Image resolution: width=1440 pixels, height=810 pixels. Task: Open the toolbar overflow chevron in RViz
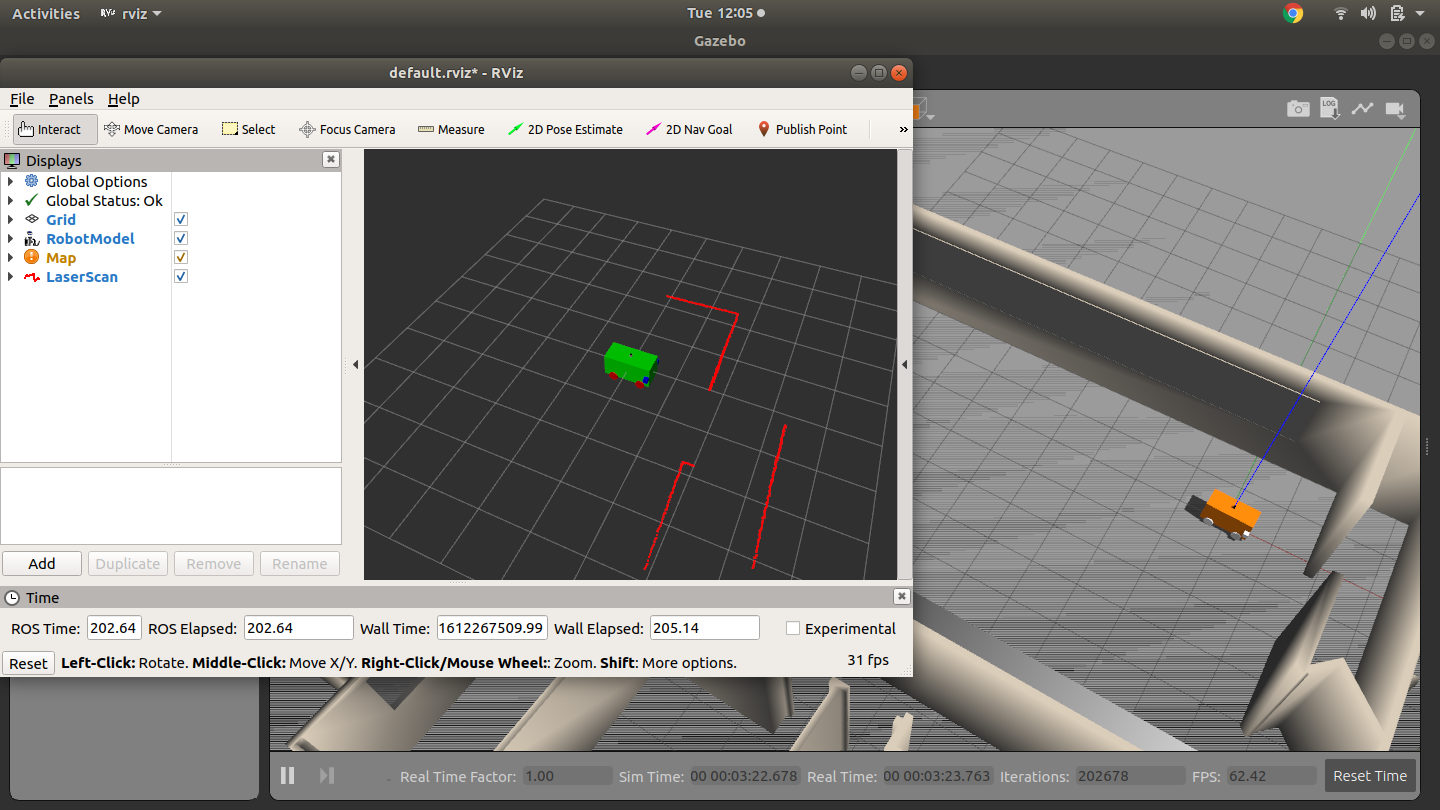point(904,129)
